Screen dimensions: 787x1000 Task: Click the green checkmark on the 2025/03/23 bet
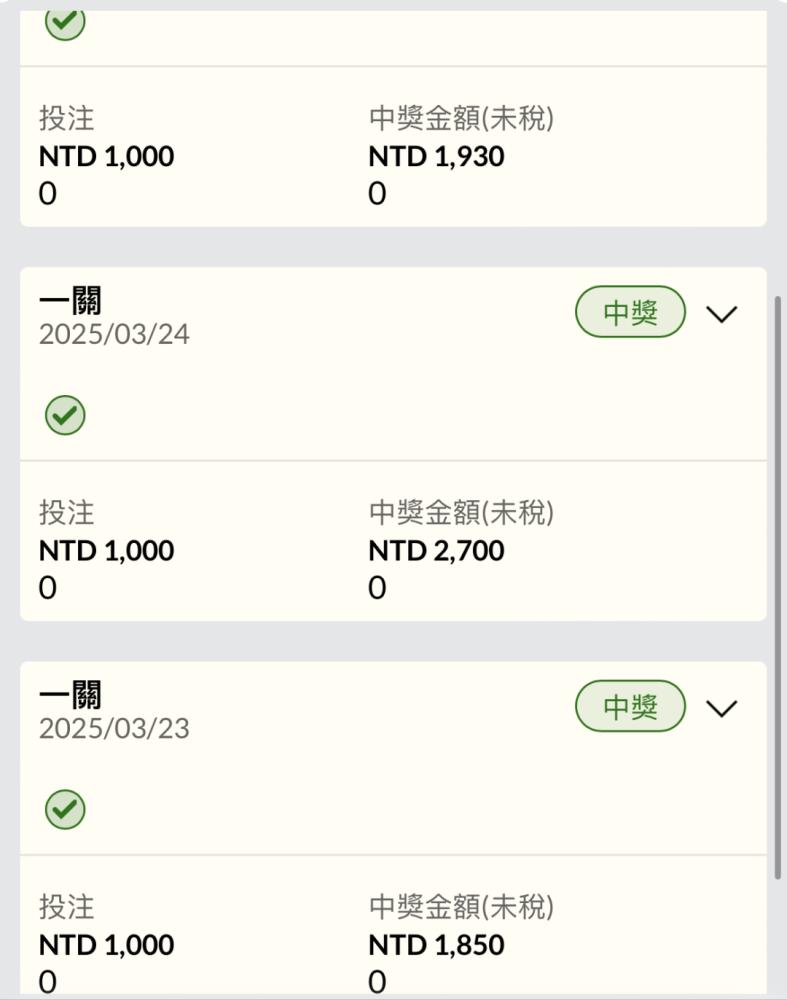click(x=65, y=809)
